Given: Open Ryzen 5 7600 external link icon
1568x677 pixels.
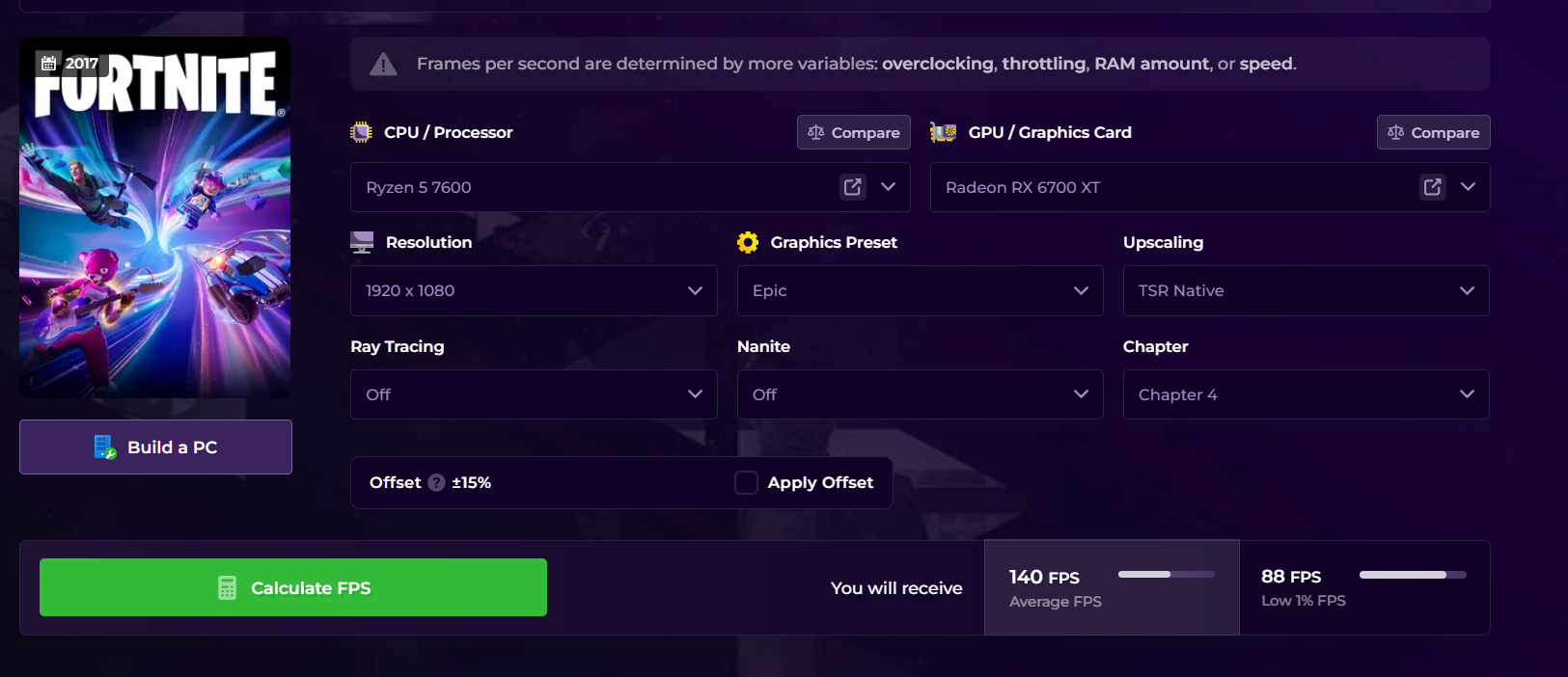Looking at the screenshot, I should point(853,187).
